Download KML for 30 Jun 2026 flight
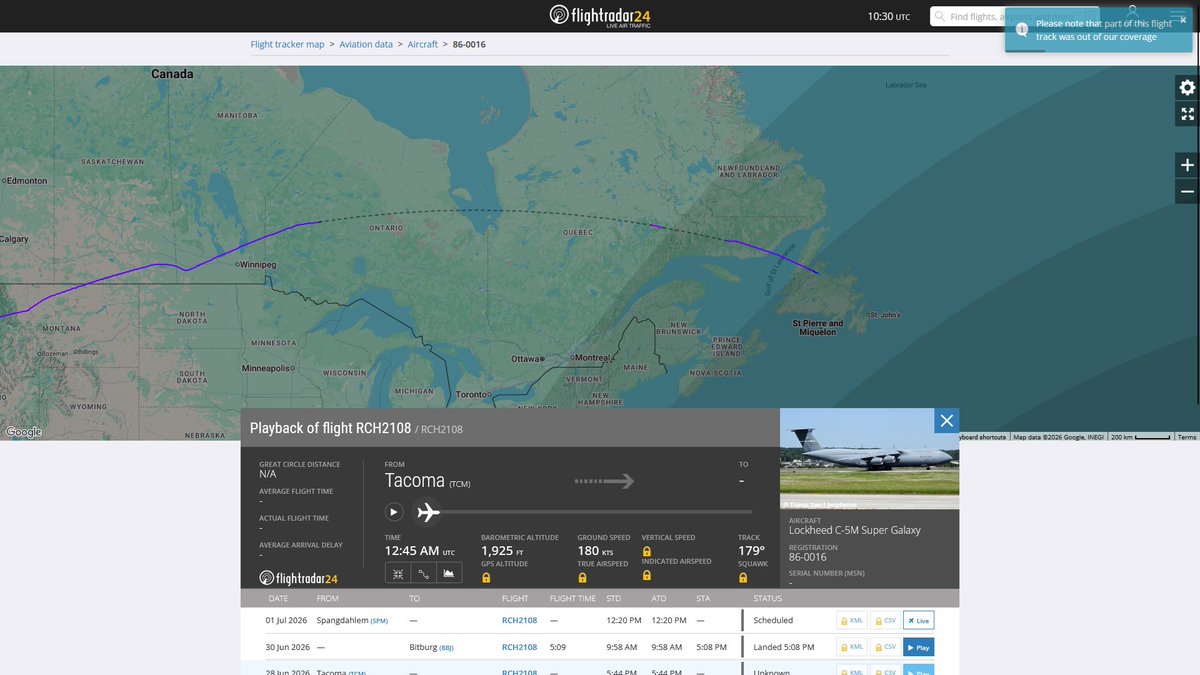 851,647
